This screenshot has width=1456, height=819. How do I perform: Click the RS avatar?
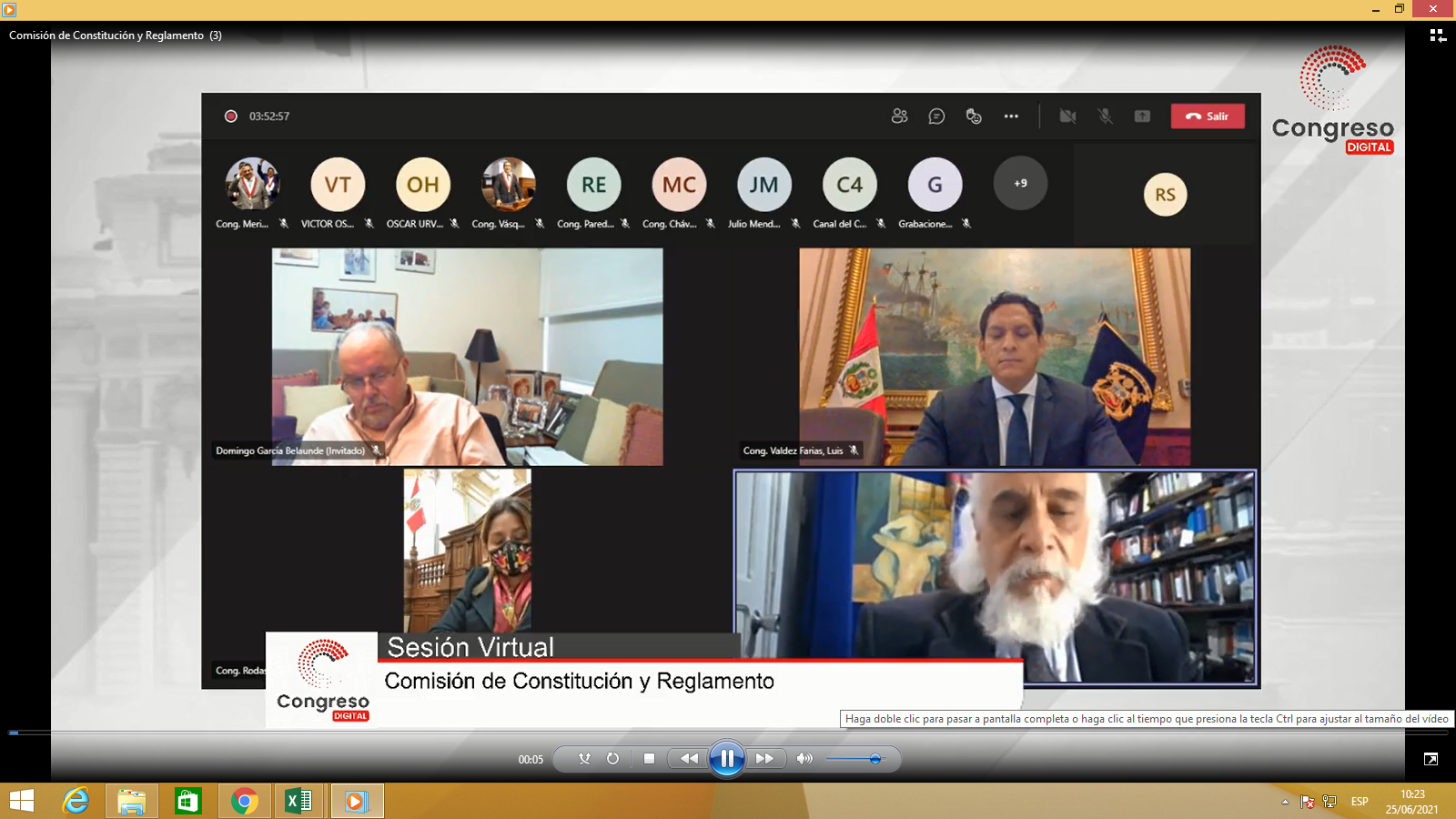[x=1166, y=195]
